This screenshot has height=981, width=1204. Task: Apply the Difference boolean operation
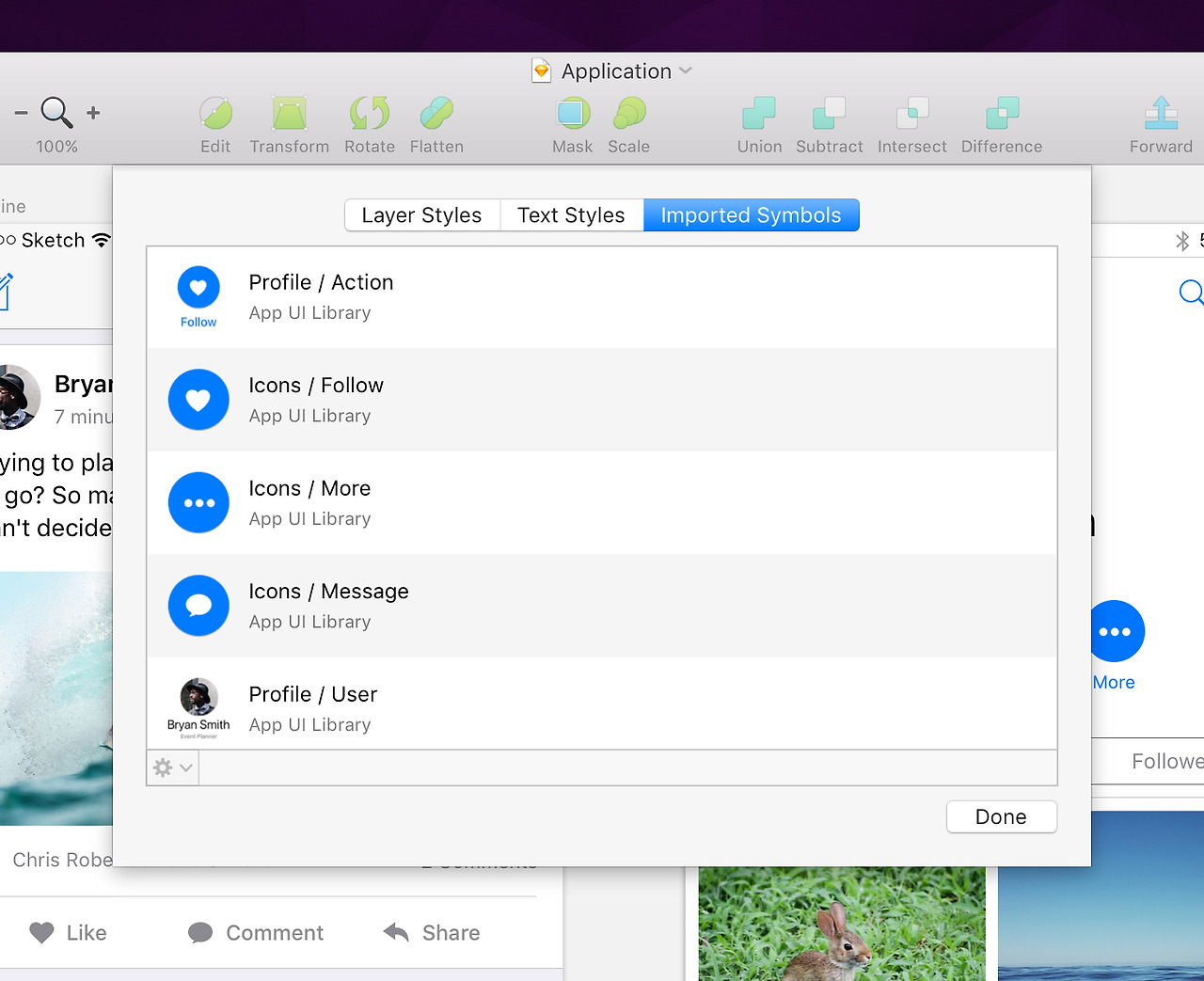click(1002, 125)
